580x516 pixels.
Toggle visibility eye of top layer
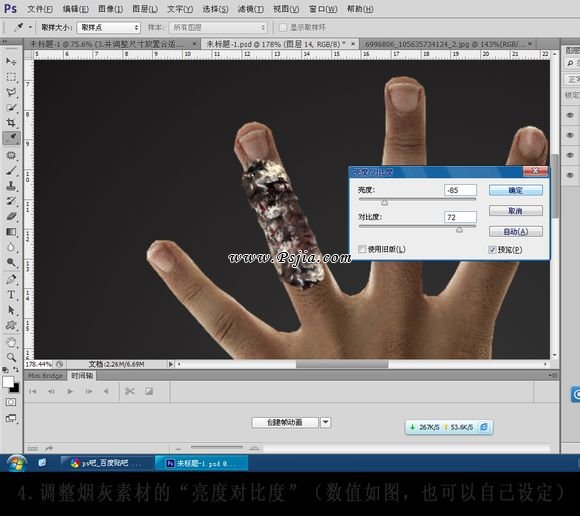pos(570,115)
